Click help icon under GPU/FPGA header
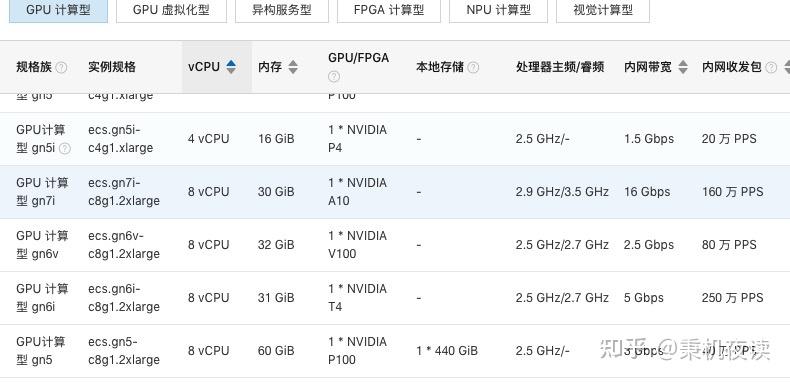790x382 pixels. pyautogui.click(x=334, y=77)
